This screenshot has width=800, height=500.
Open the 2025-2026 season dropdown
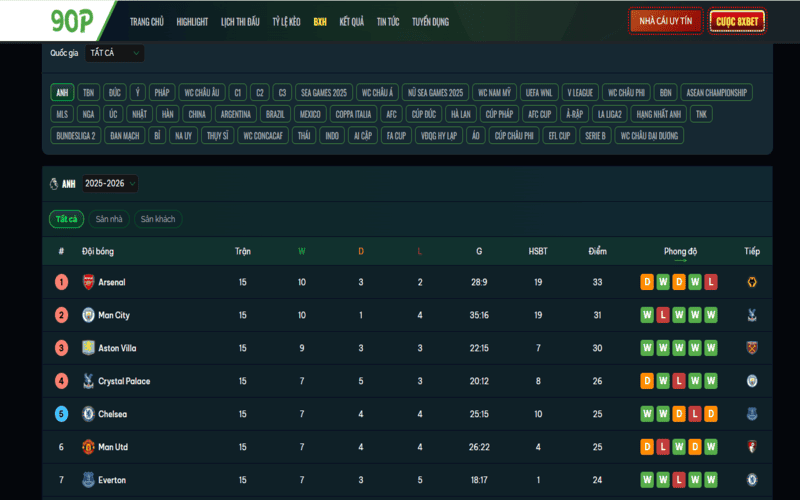111,184
